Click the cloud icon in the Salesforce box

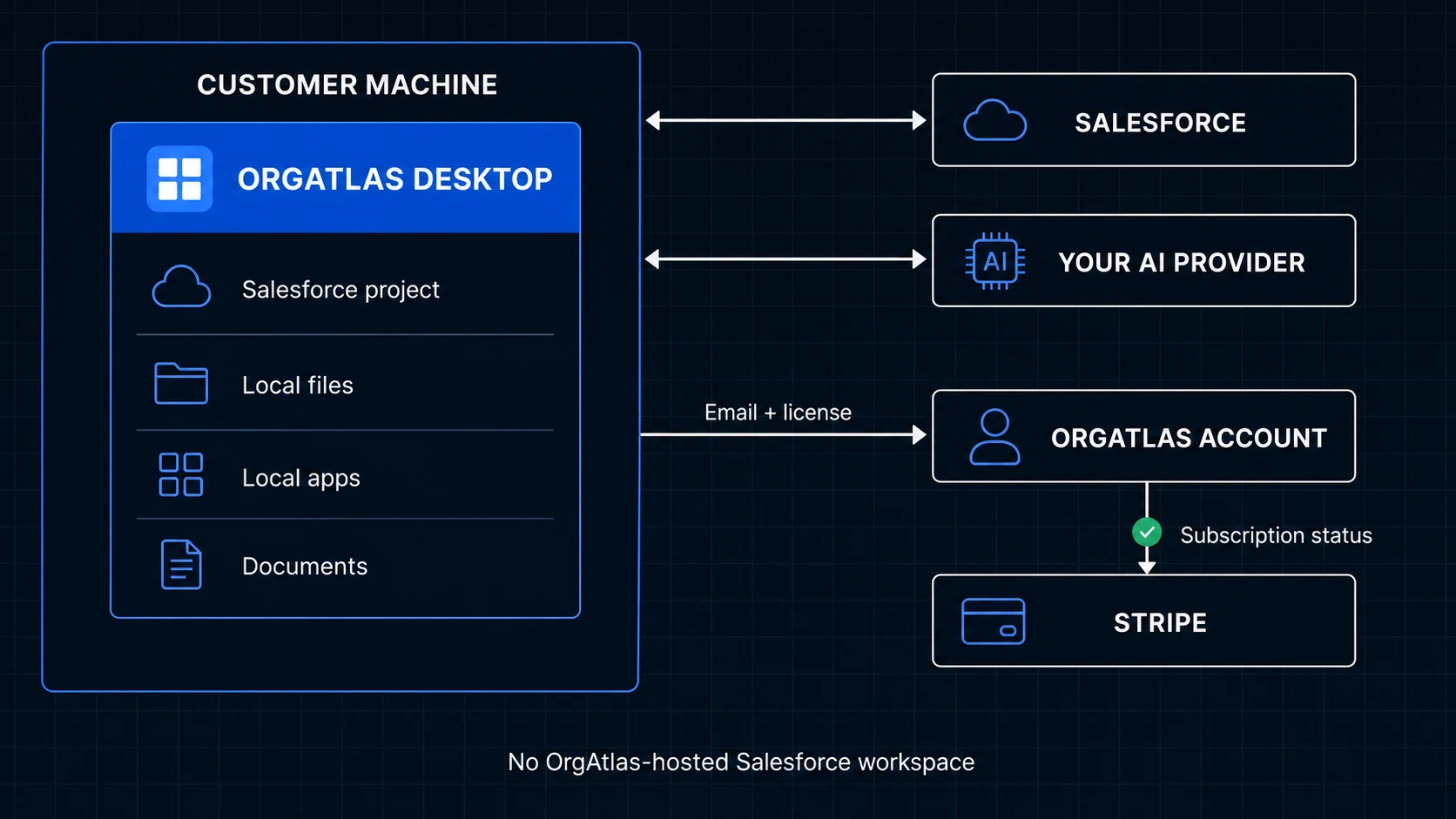click(994, 120)
